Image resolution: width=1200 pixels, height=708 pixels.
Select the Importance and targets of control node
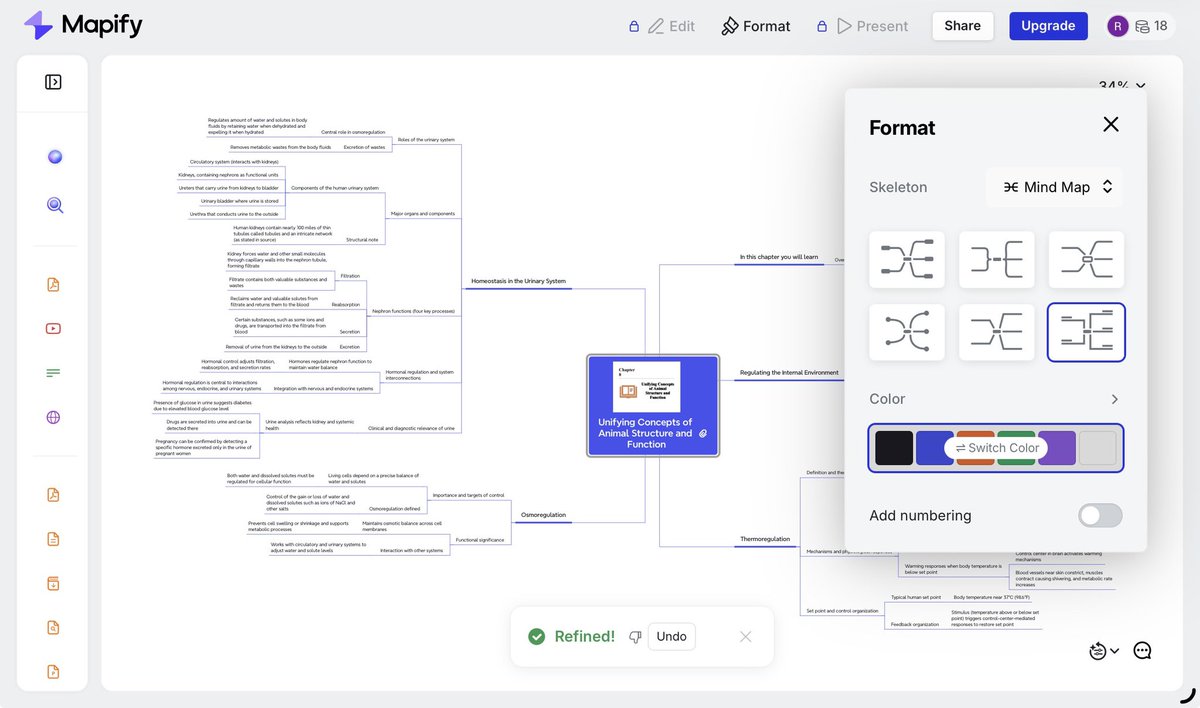click(x=468, y=495)
